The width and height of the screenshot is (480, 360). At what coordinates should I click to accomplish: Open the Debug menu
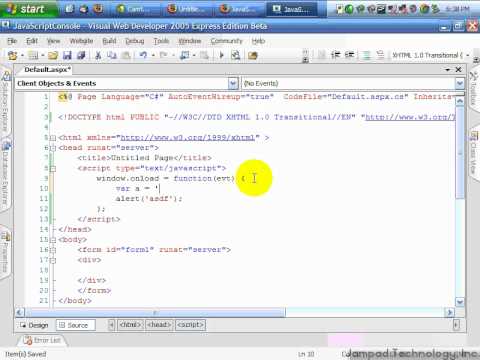135,41
